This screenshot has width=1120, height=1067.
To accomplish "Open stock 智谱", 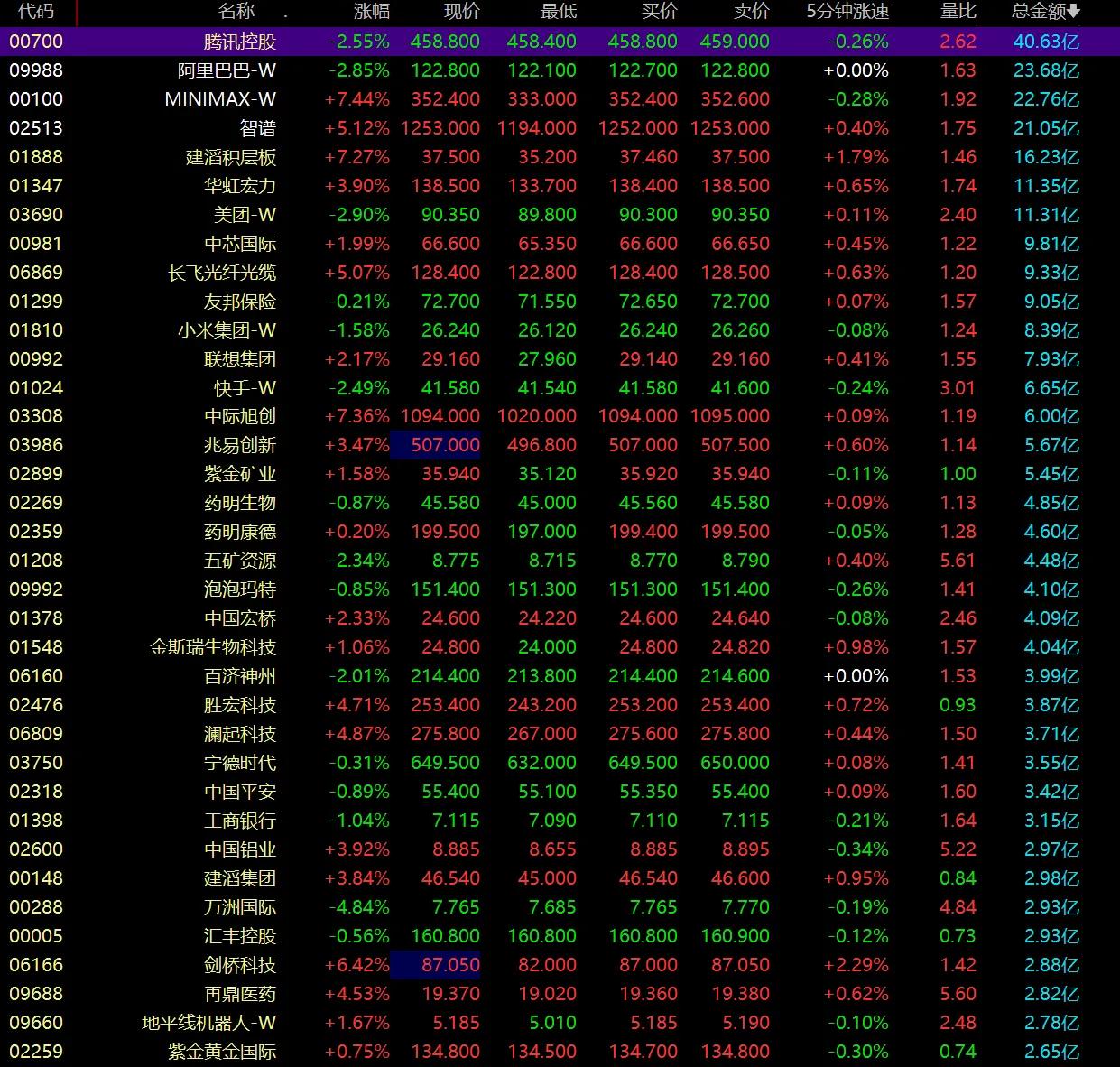I will click(258, 128).
